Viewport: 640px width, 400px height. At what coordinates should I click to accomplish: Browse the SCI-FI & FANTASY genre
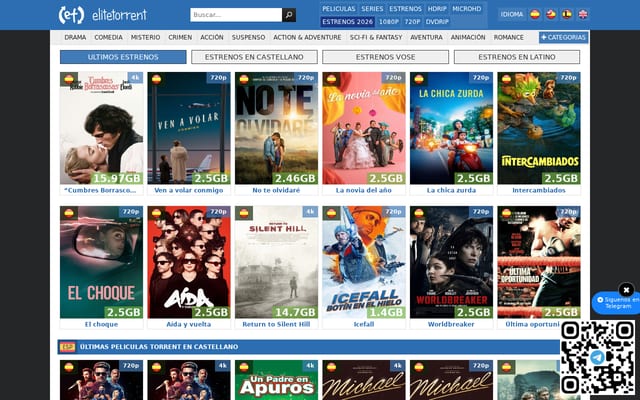tap(376, 37)
